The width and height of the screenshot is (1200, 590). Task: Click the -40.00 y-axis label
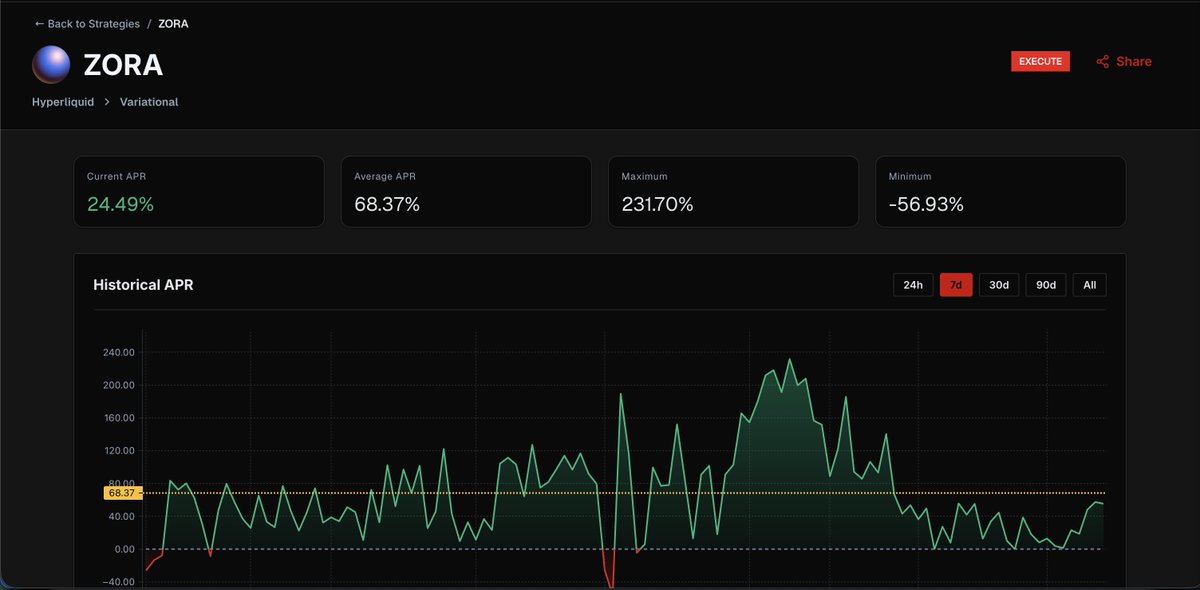pyautogui.click(x=119, y=582)
